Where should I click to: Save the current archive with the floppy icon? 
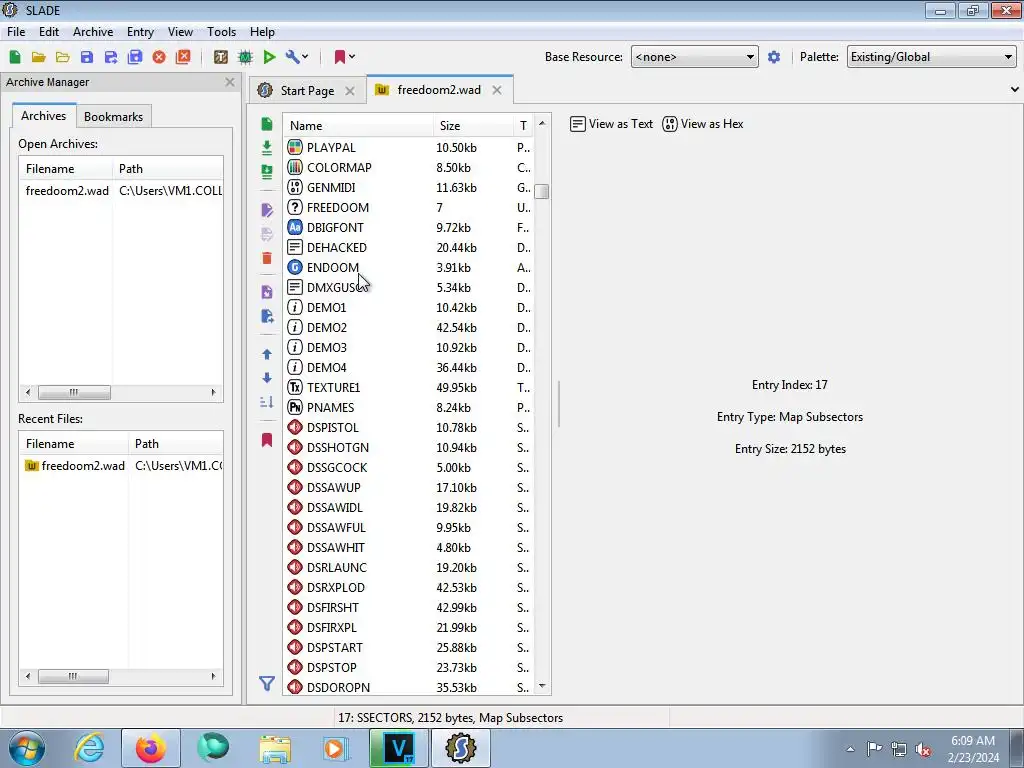(87, 57)
